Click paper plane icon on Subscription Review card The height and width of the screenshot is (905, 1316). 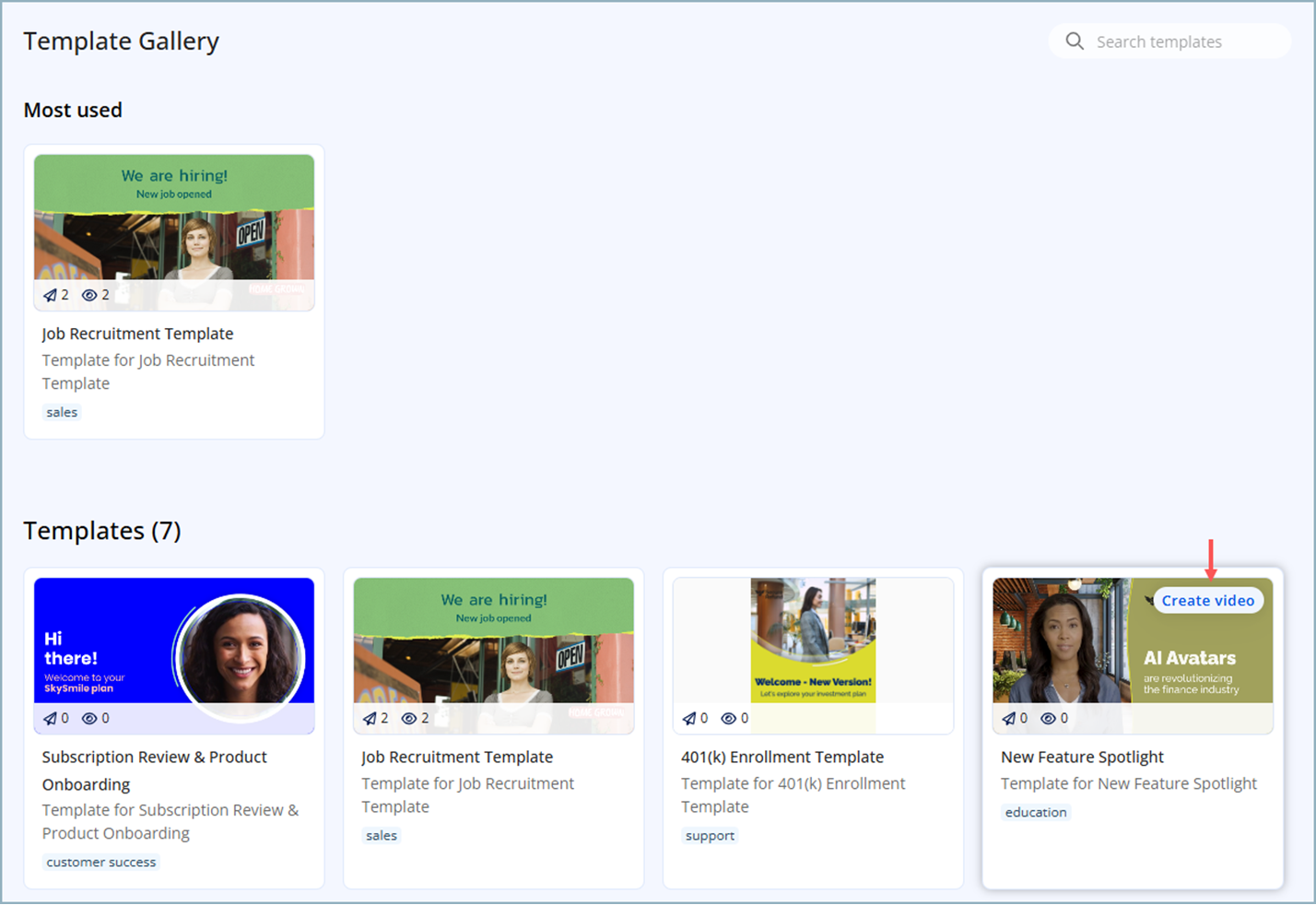[50, 718]
